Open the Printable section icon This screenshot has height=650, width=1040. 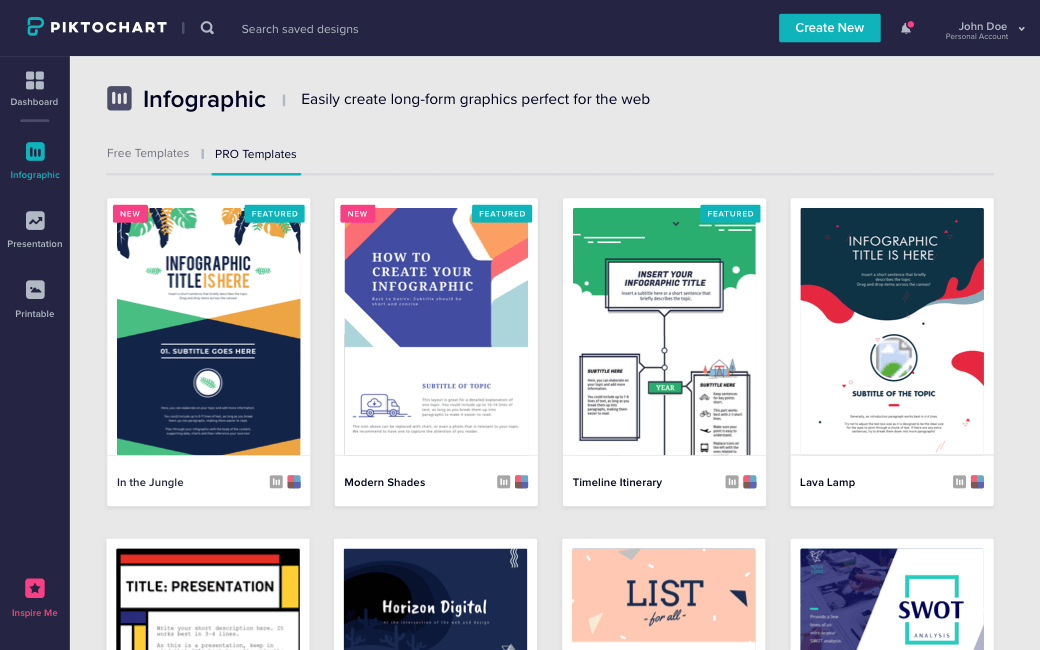(35, 290)
